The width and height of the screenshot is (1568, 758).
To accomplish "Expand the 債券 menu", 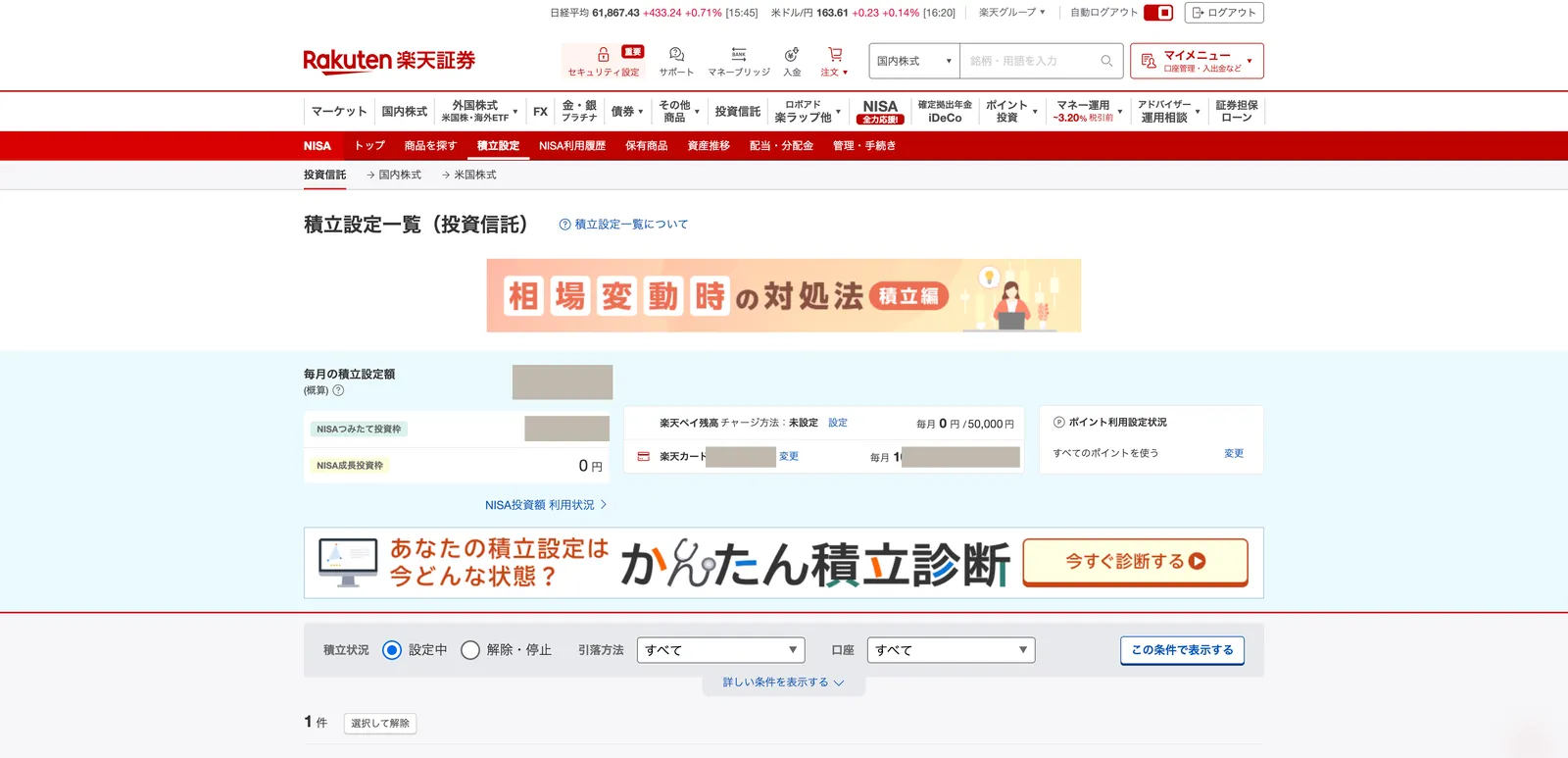I will 627,111.
